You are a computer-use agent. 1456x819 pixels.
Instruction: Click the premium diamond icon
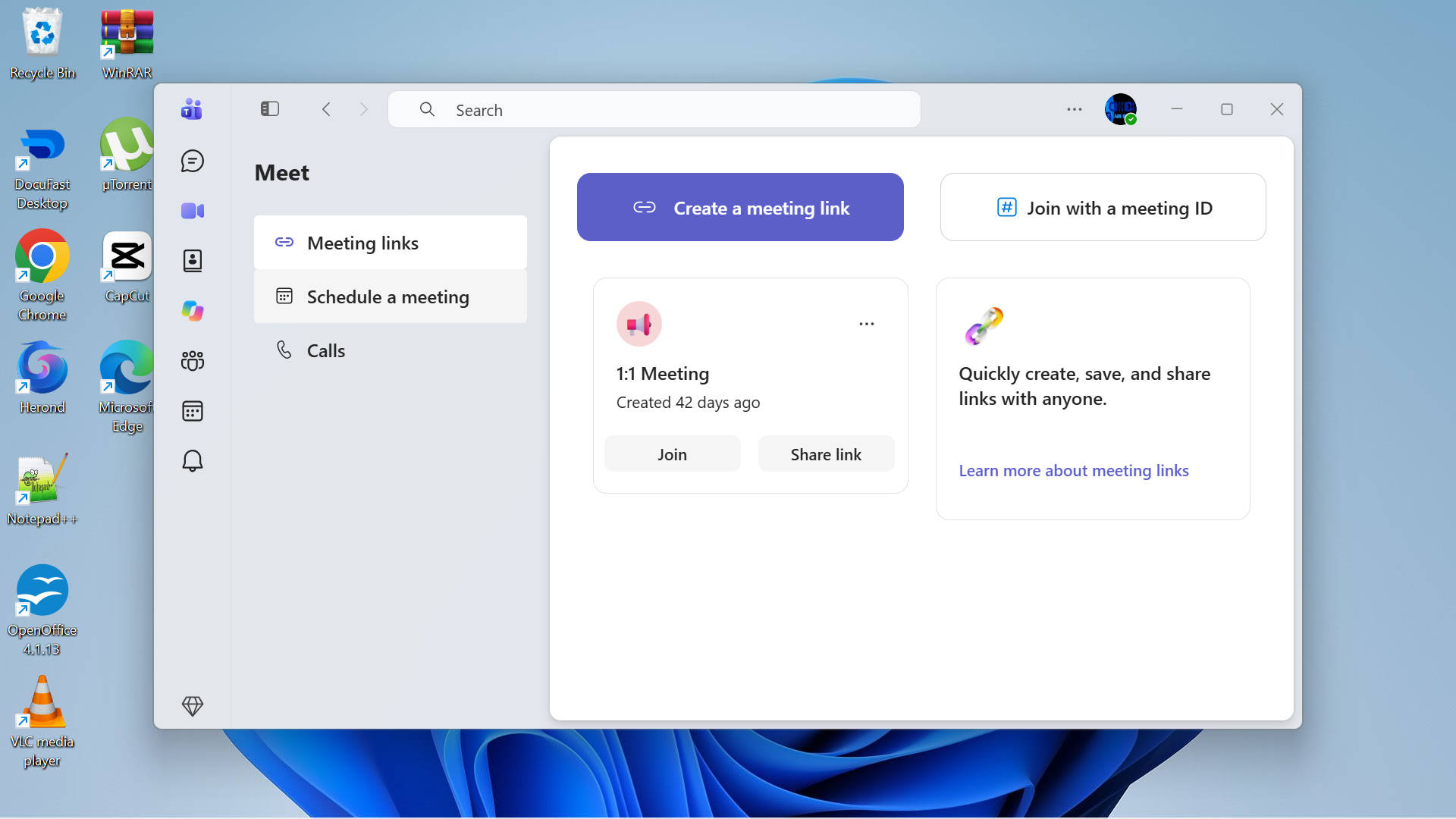pyautogui.click(x=193, y=706)
